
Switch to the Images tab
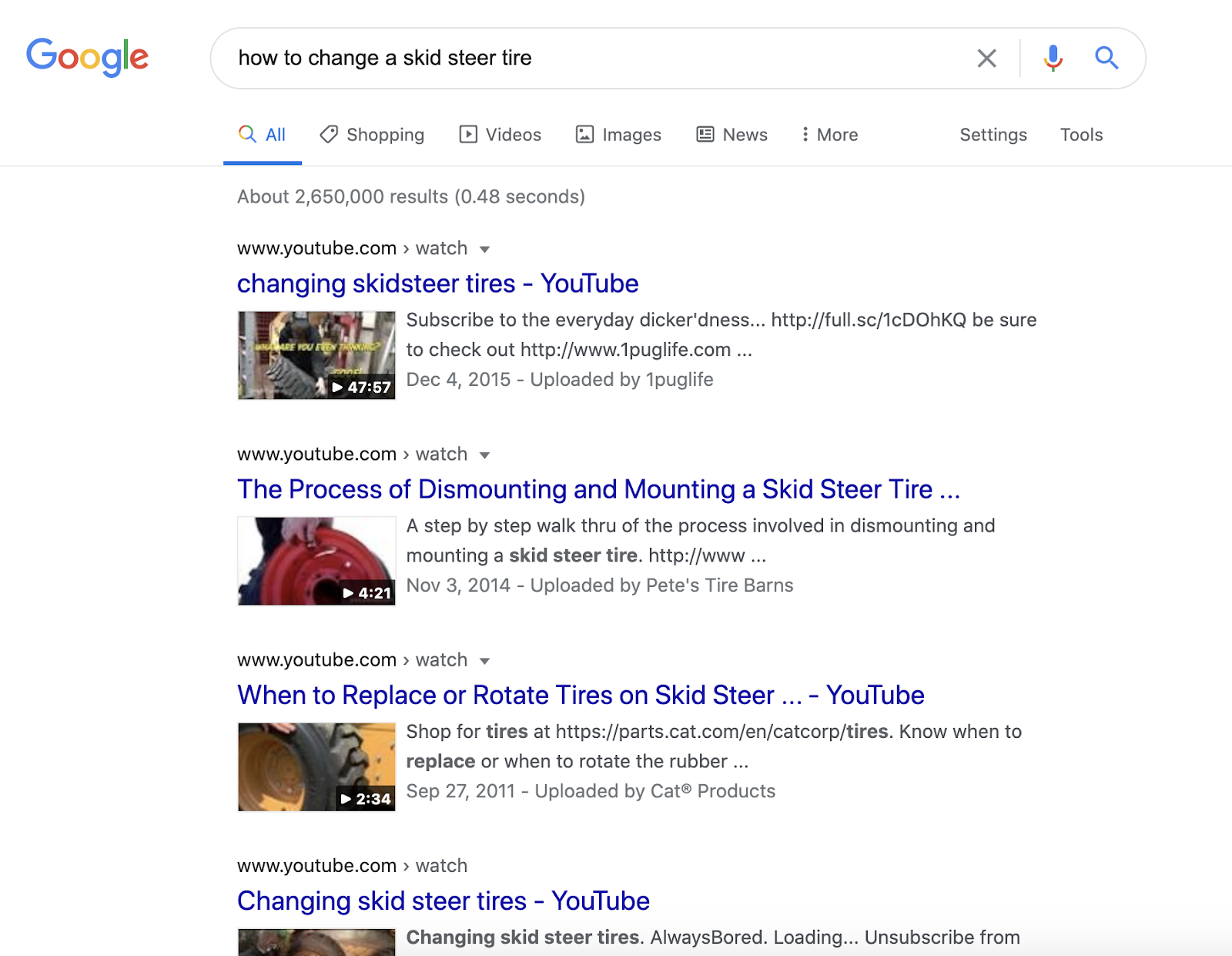pos(618,135)
